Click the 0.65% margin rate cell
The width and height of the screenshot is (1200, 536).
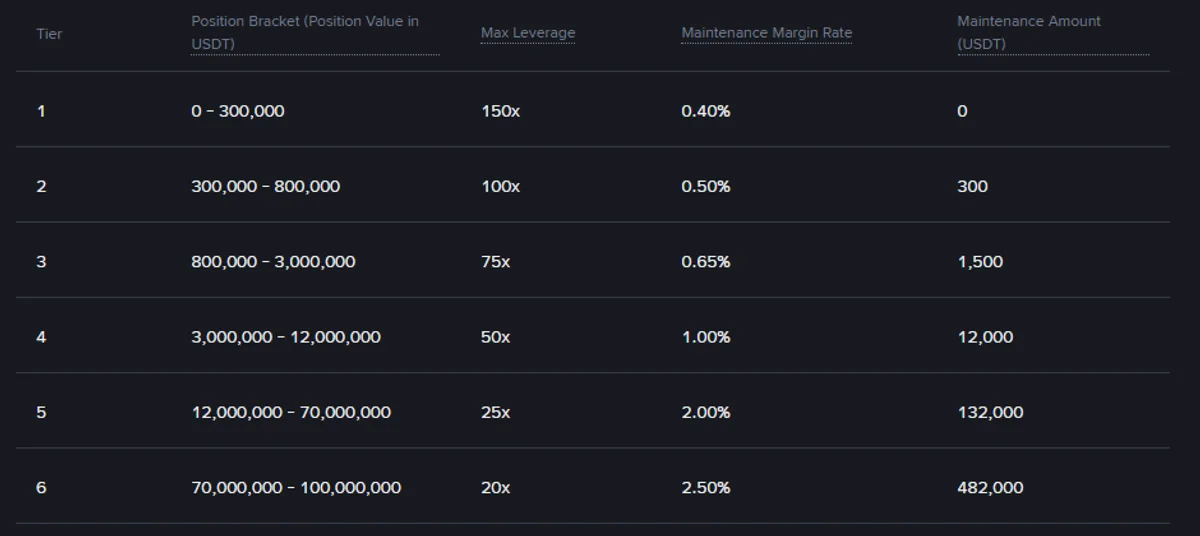(706, 262)
